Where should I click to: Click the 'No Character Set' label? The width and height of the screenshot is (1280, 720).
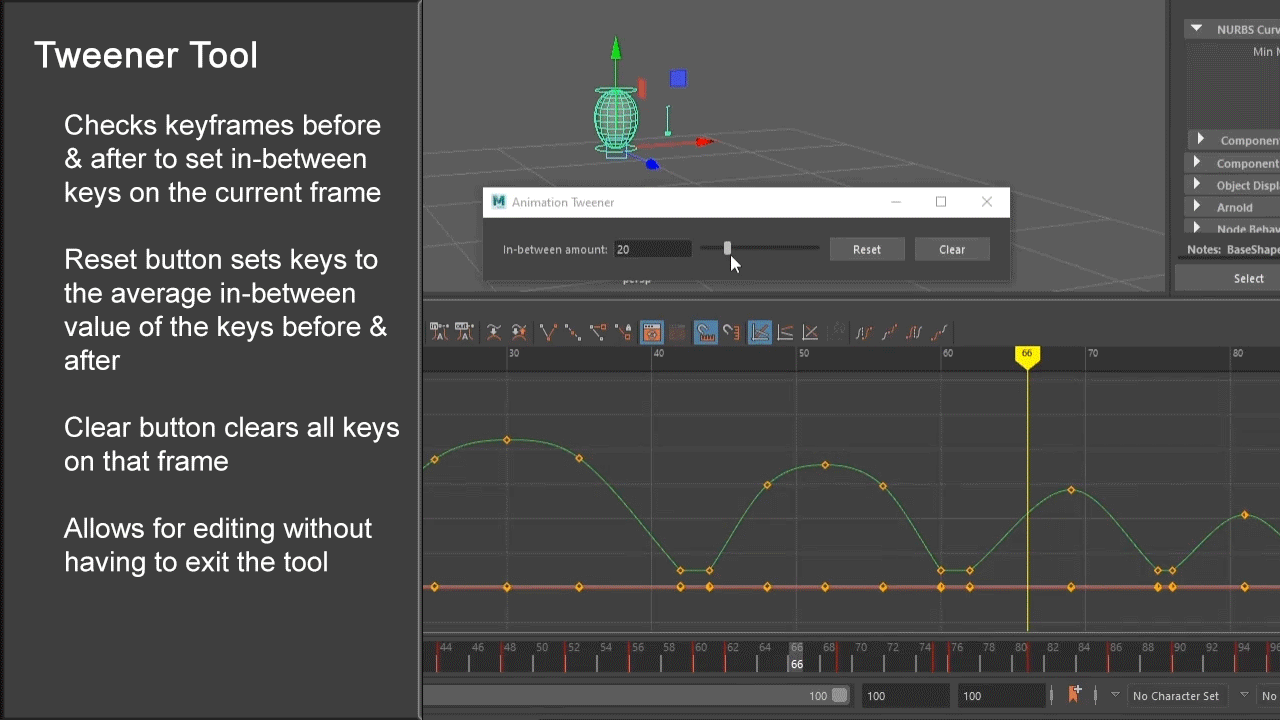(x=1176, y=696)
